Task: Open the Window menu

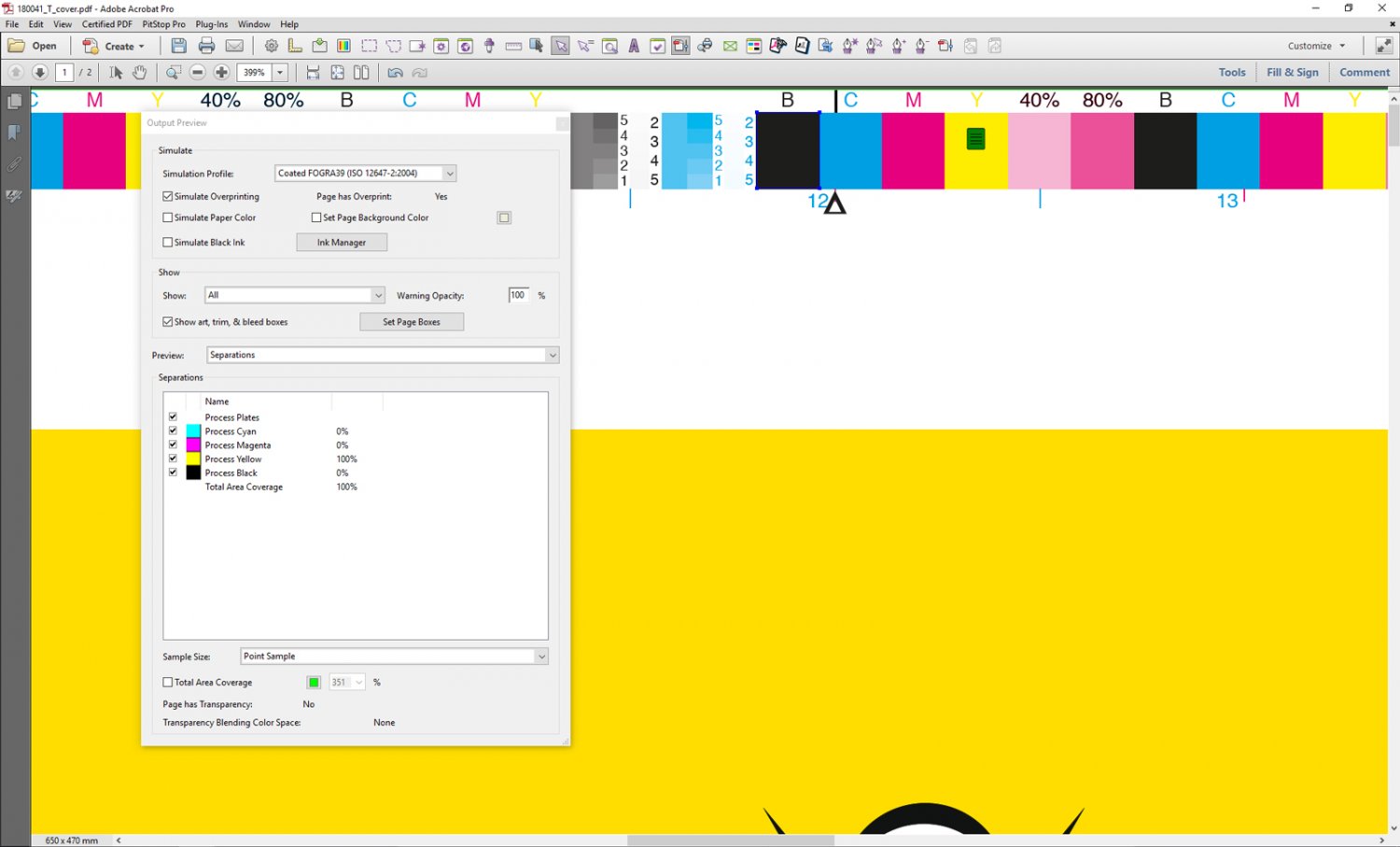Action: 254,24
